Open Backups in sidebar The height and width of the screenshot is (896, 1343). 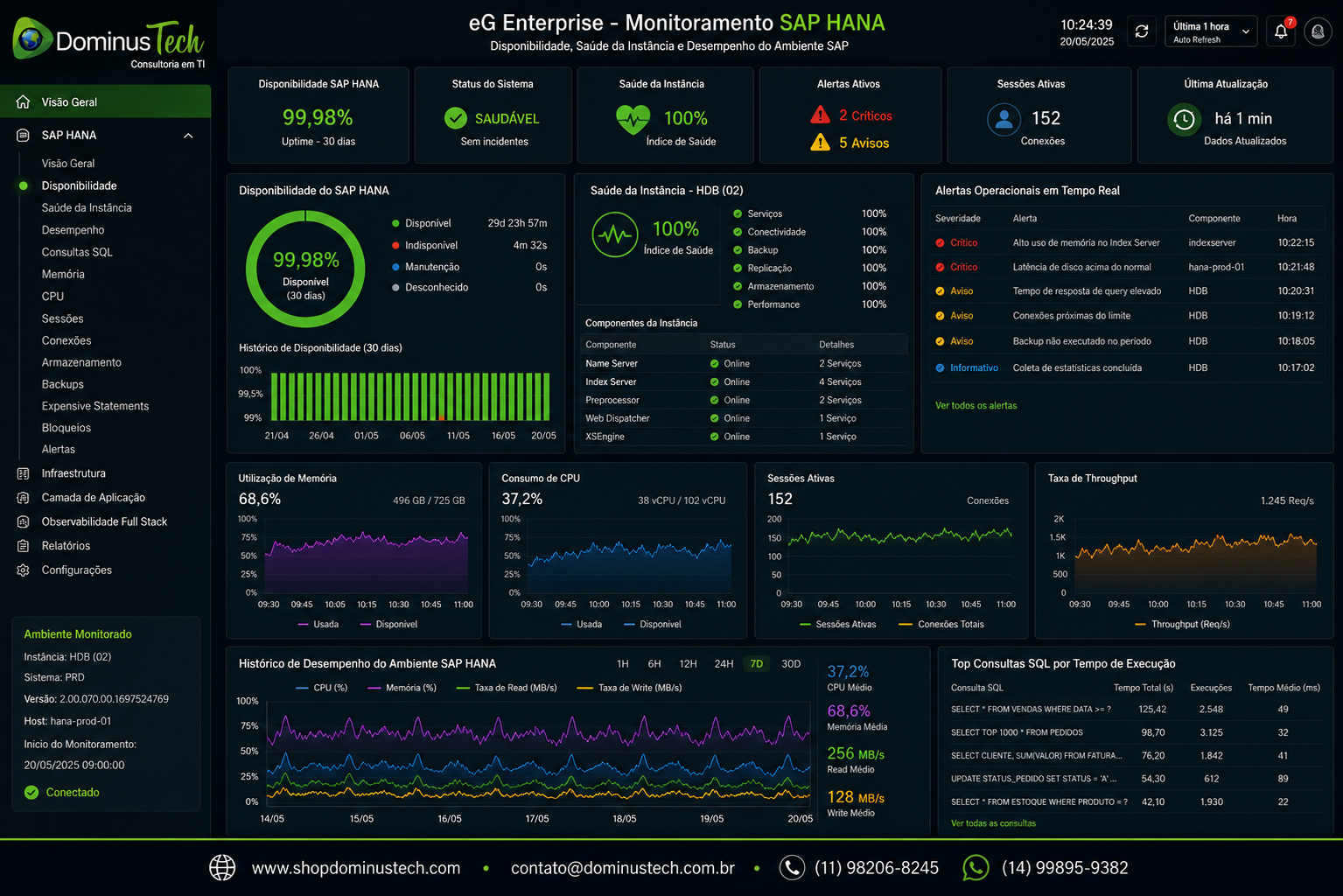tap(63, 384)
